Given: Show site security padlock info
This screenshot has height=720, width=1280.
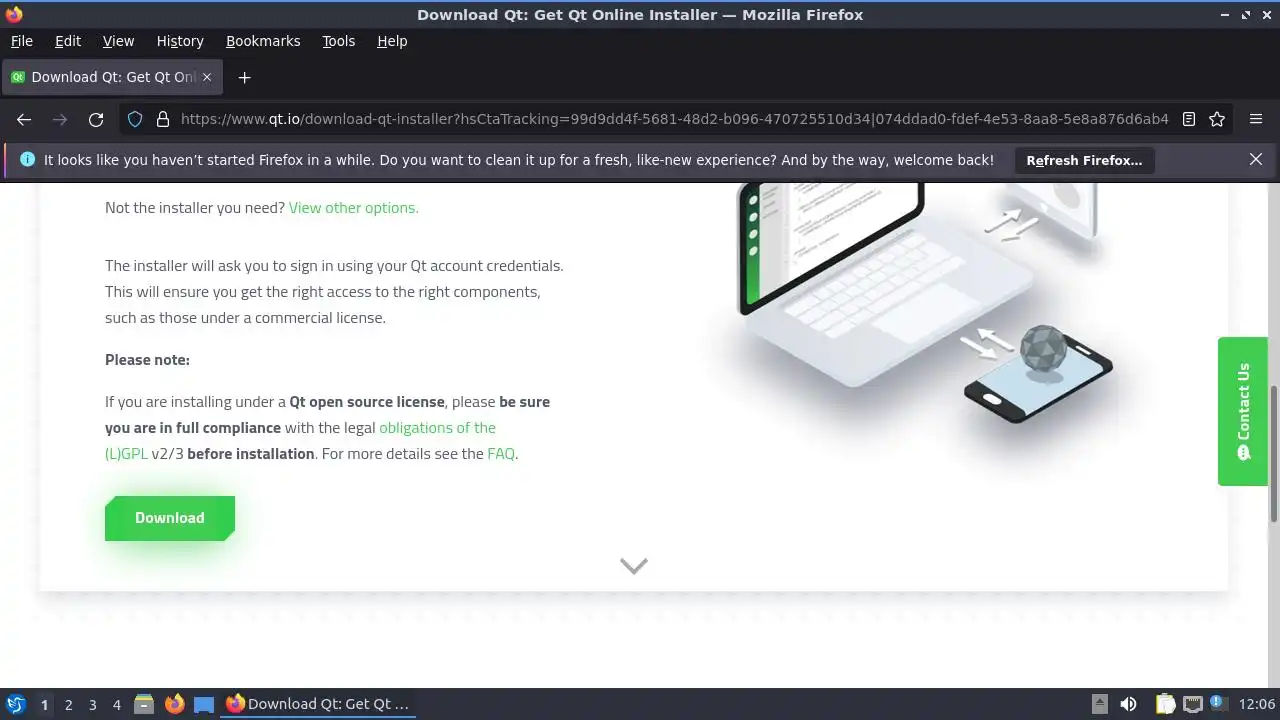Looking at the screenshot, I should point(163,119).
